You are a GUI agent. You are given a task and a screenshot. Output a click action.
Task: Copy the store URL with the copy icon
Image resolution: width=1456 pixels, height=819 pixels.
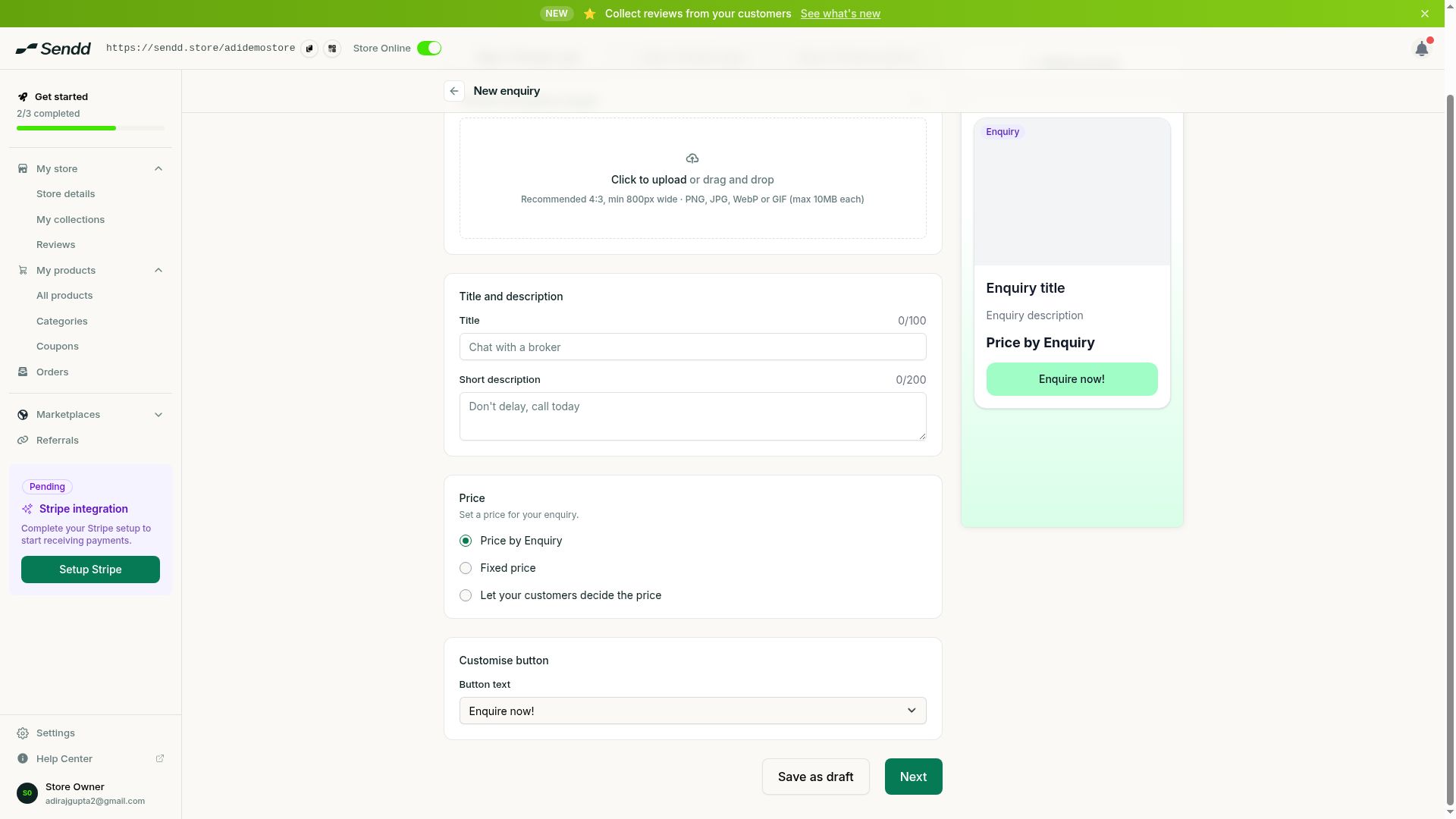[x=309, y=49]
